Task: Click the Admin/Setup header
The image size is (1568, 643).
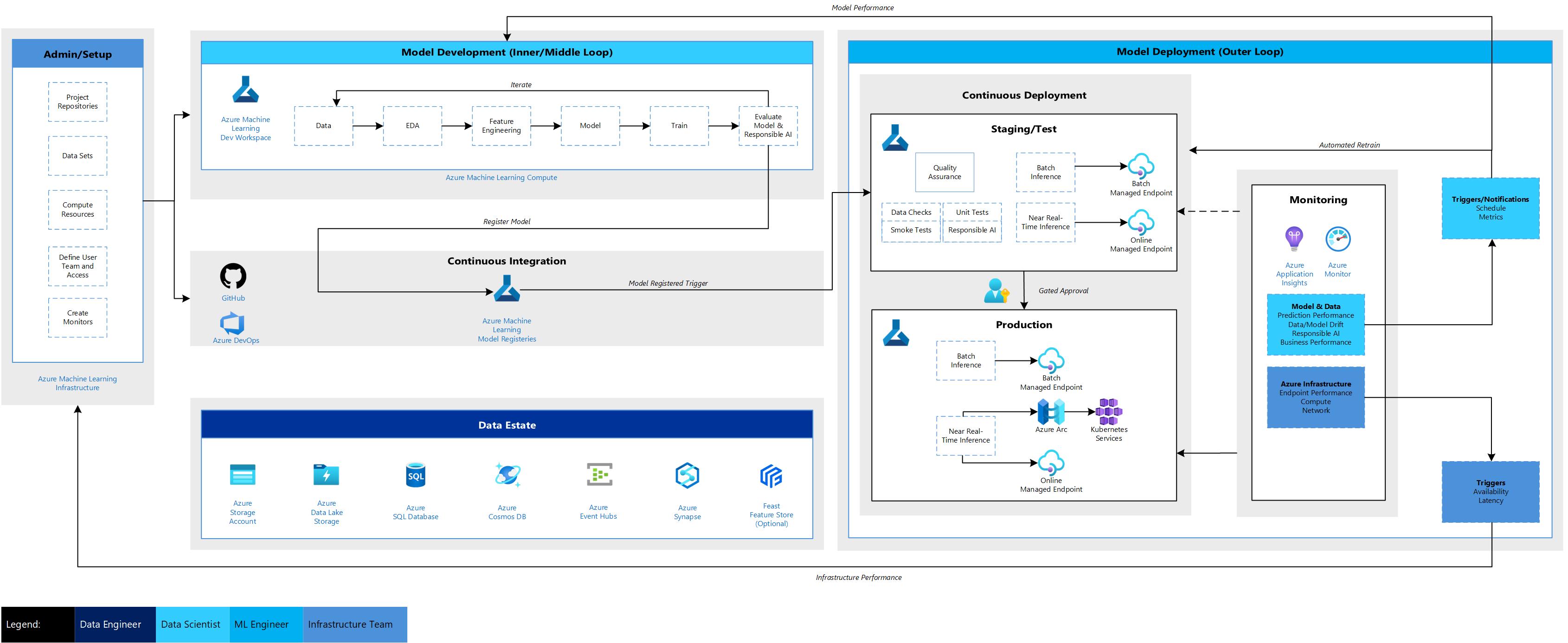Action: 77,54
